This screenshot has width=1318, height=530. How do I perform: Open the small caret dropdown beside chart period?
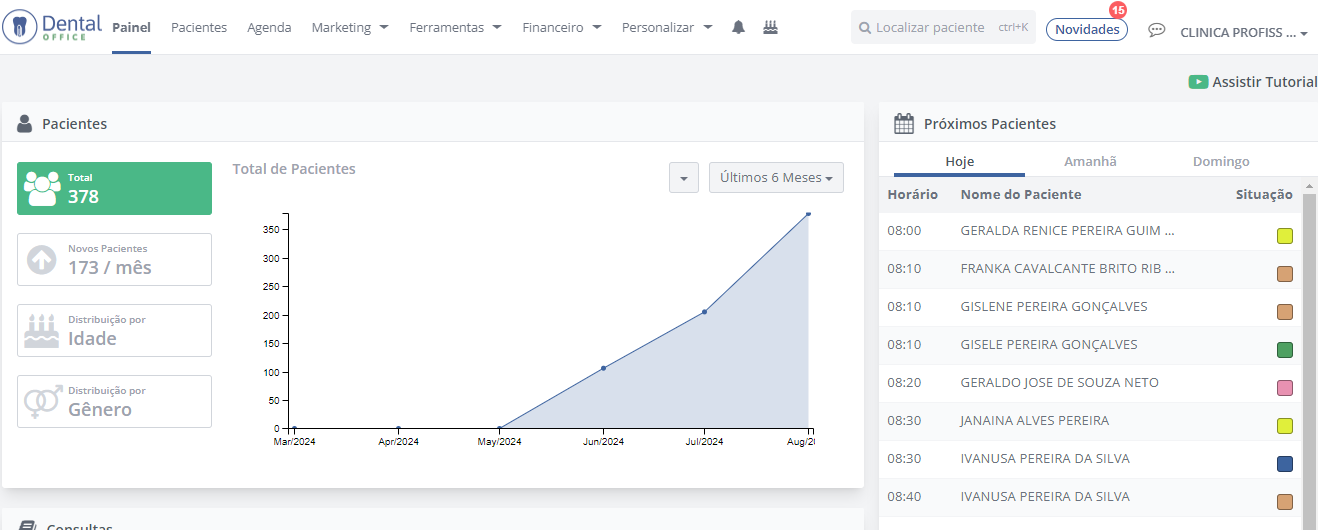(x=683, y=178)
